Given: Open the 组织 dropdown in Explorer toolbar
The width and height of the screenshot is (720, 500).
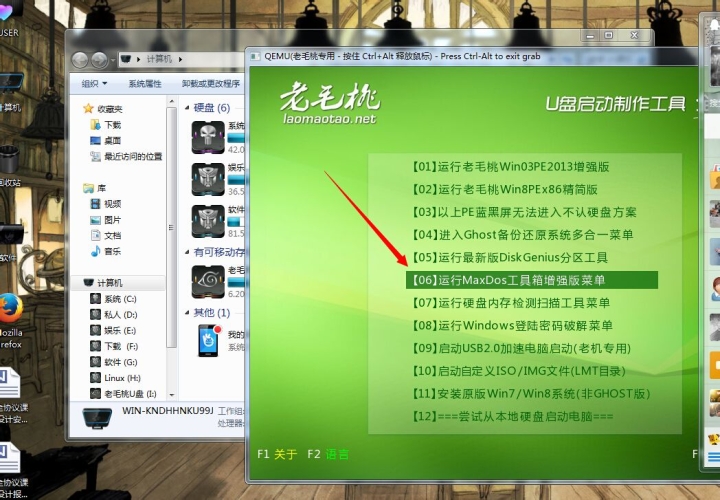Looking at the screenshot, I should click(94, 84).
